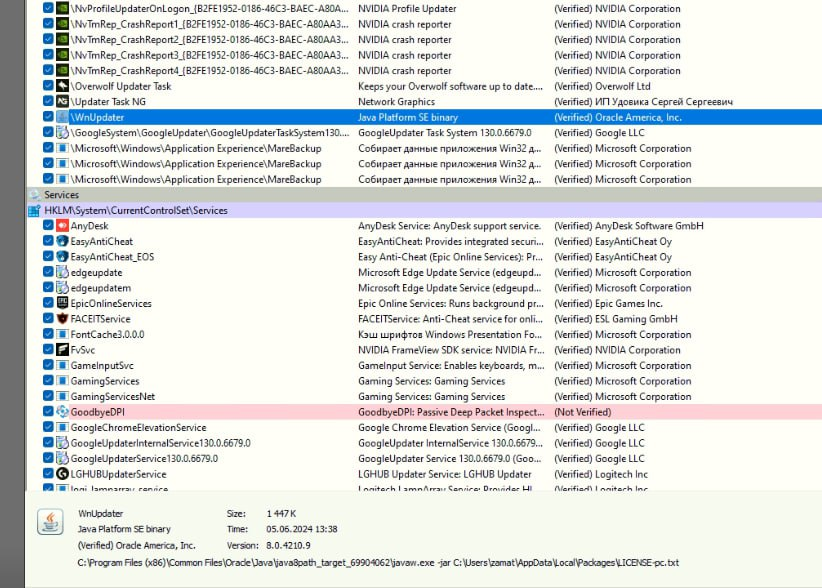Image resolution: width=822 pixels, height=588 pixels.
Task: Click 'GoogleUpdater Task System 130.0.6679.0' description
Action: (x=445, y=133)
